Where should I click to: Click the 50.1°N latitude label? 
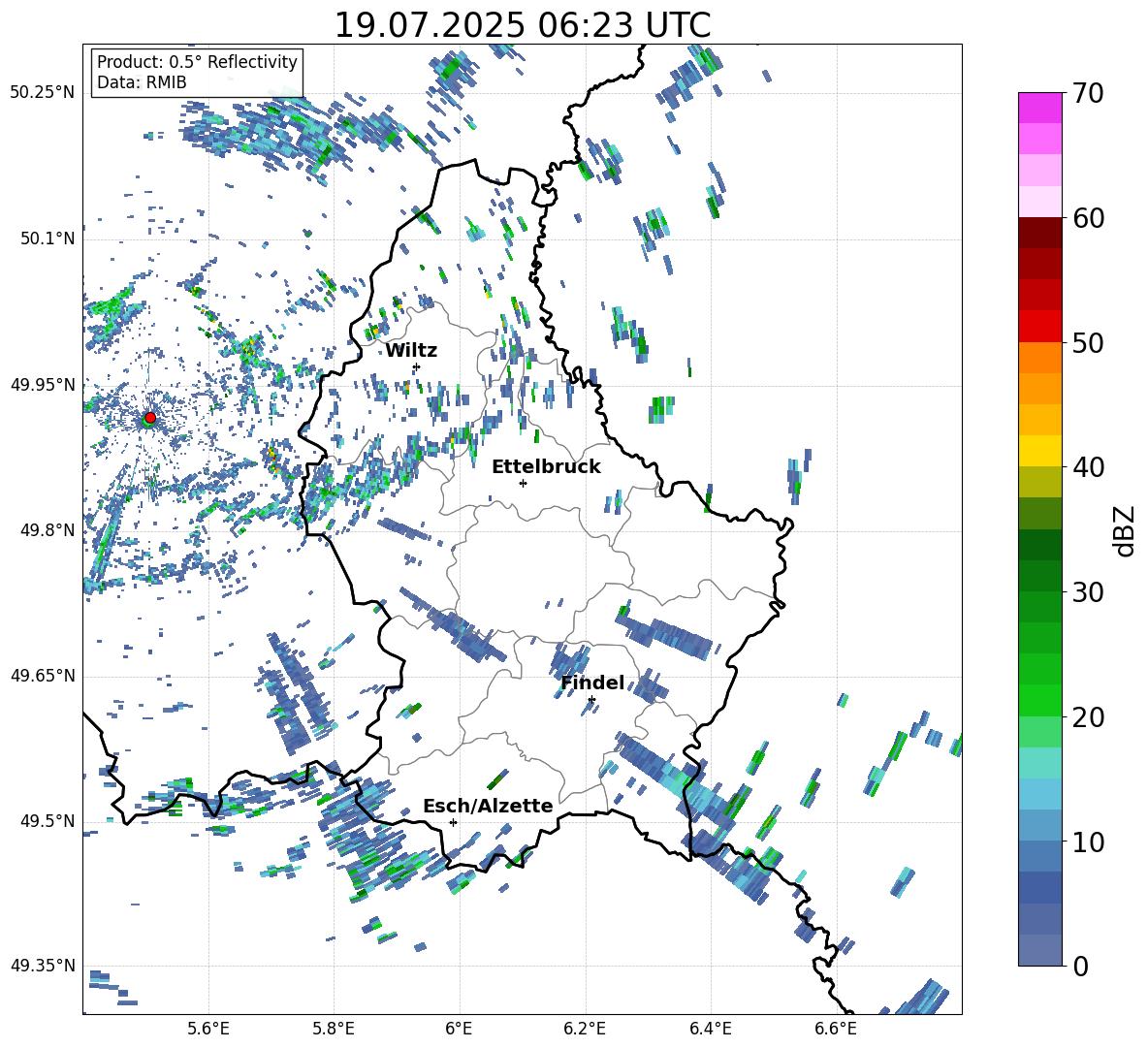[x=48, y=238]
